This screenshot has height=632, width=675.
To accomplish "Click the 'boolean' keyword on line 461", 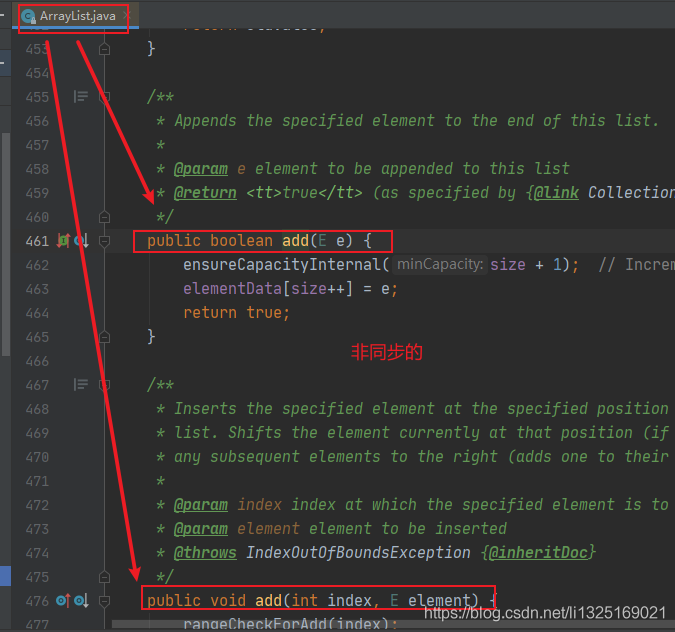I will 242,241.
